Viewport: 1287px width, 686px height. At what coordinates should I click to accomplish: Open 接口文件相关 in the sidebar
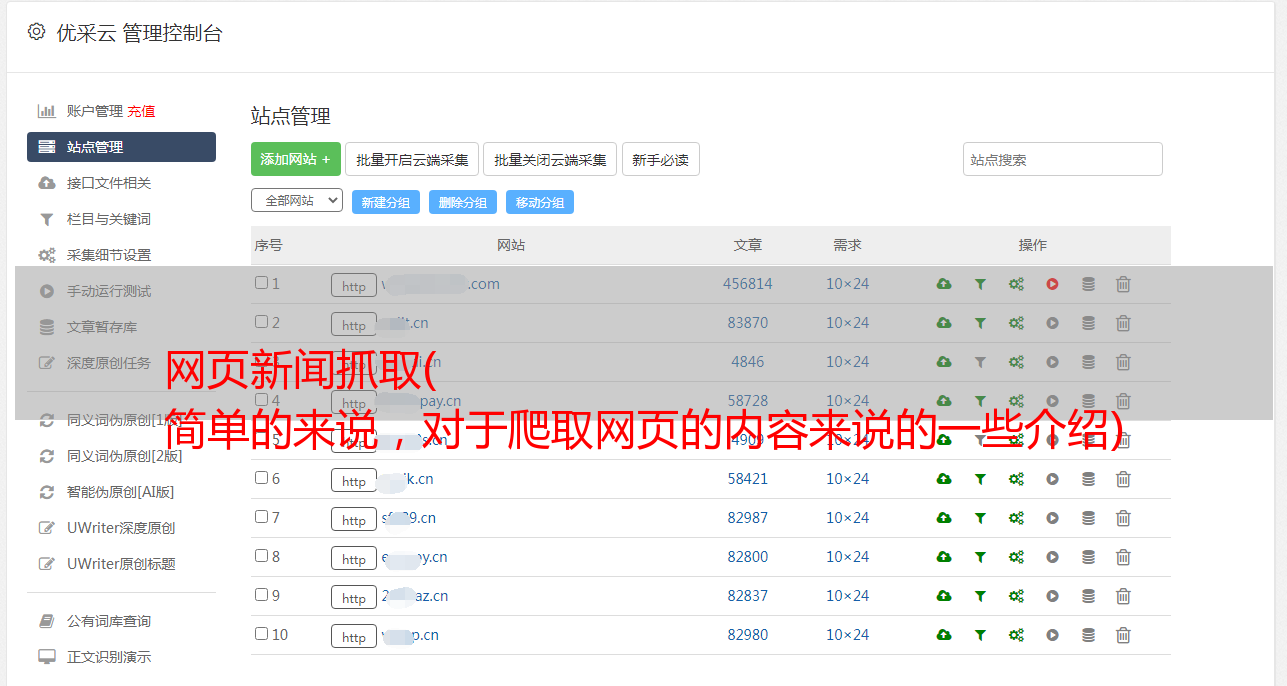point(109,183)
